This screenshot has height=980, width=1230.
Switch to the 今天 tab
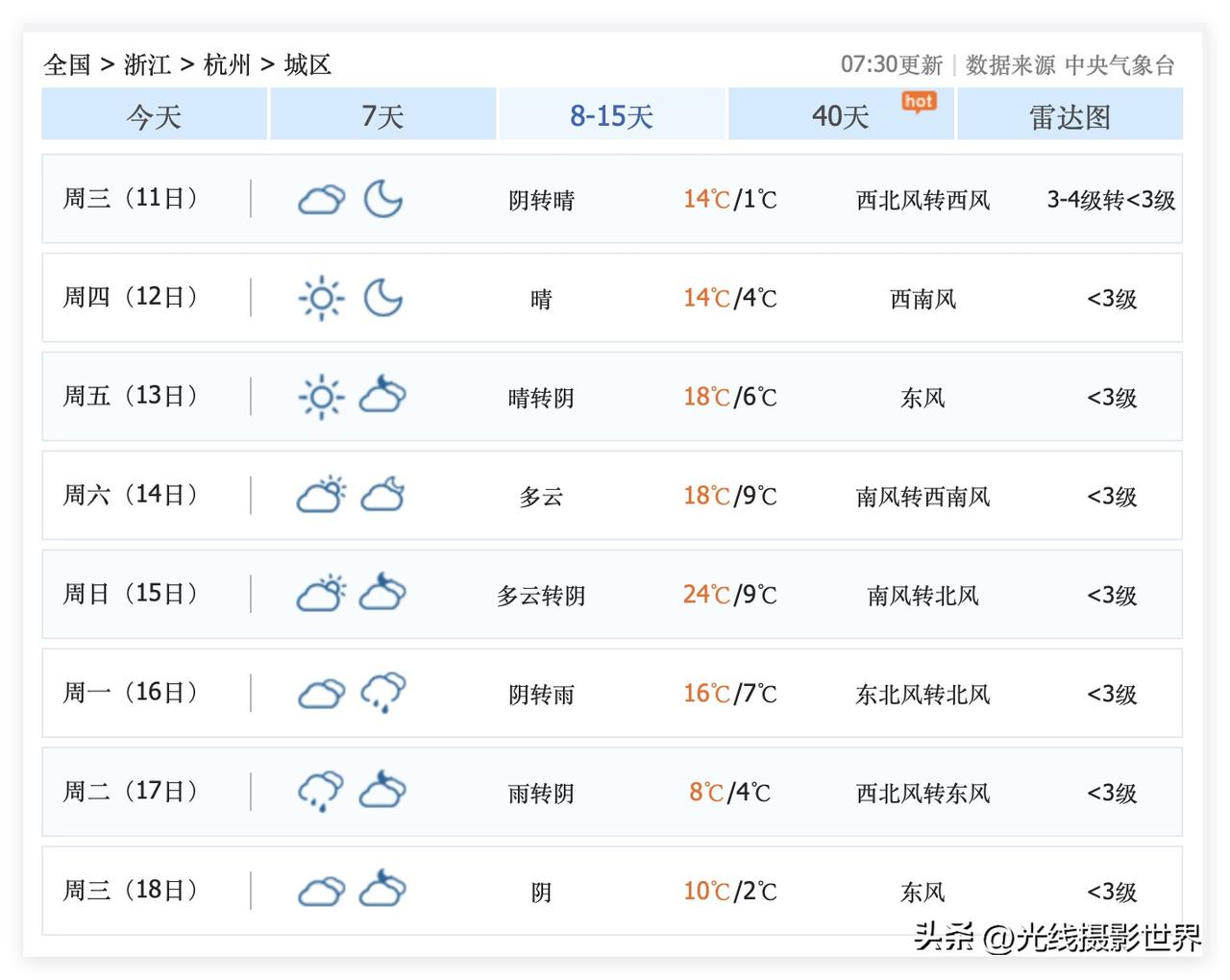pyautogui.click(x=154, y=115)
